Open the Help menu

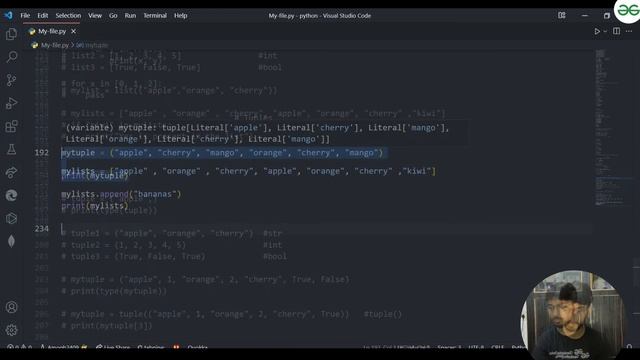pos(180,16)
